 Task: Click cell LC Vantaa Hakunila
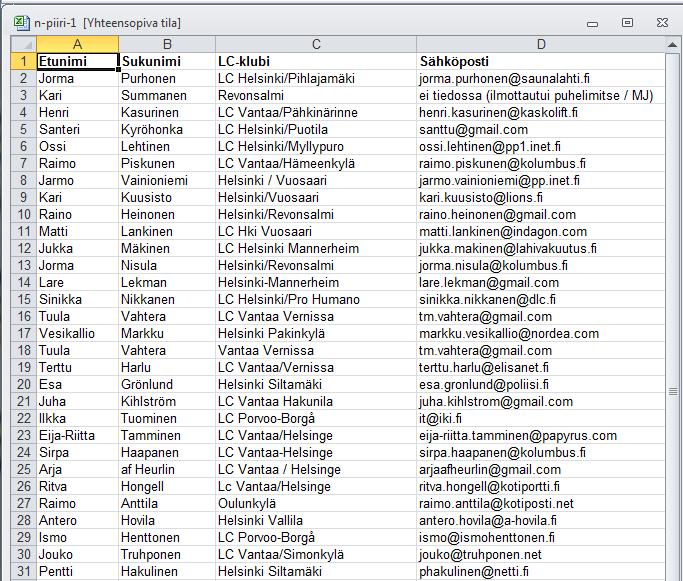pos(316,401)
